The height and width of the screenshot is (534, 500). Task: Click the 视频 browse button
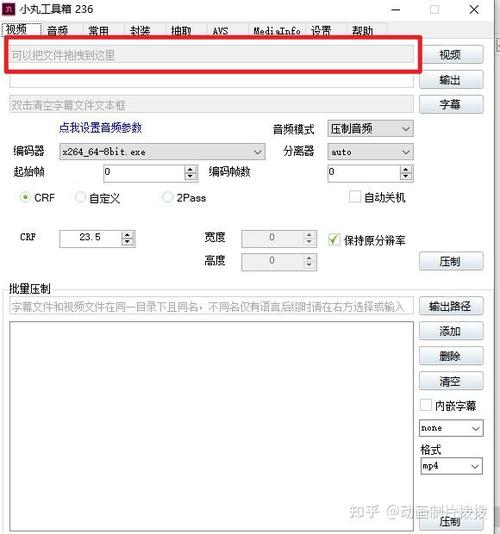(x=451, y=54)
